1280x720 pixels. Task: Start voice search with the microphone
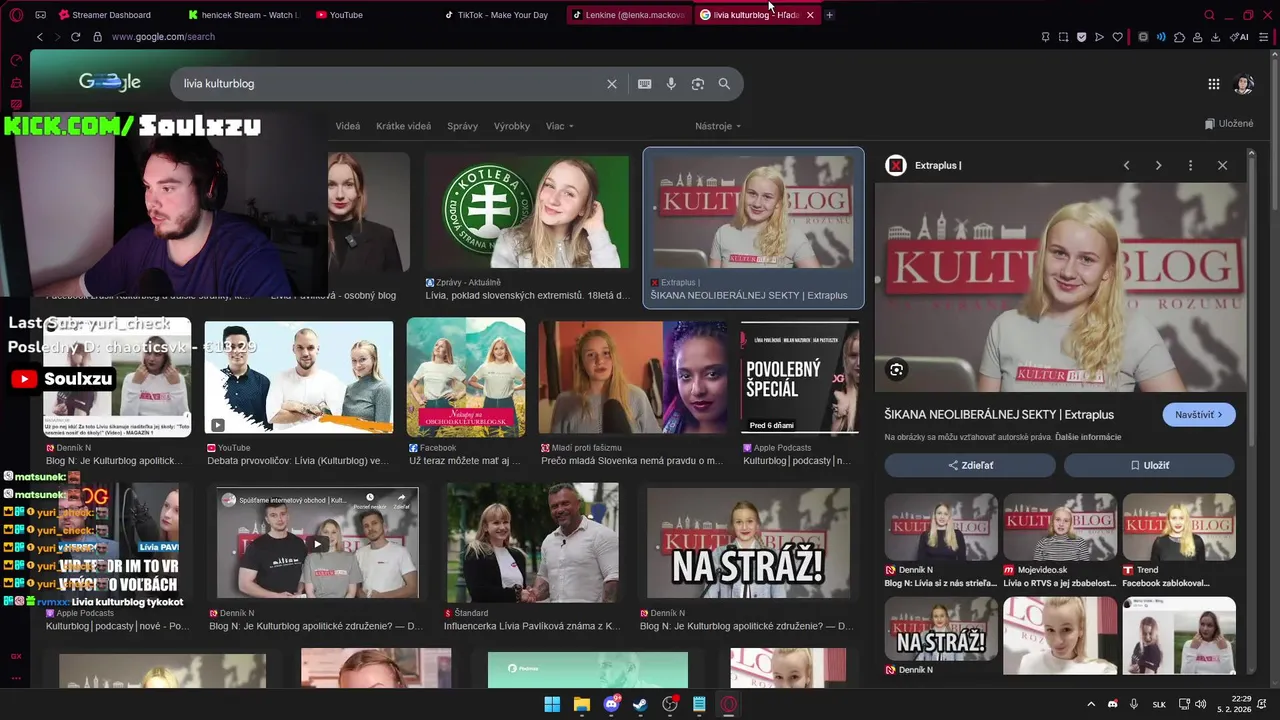(x=671, y=84)
